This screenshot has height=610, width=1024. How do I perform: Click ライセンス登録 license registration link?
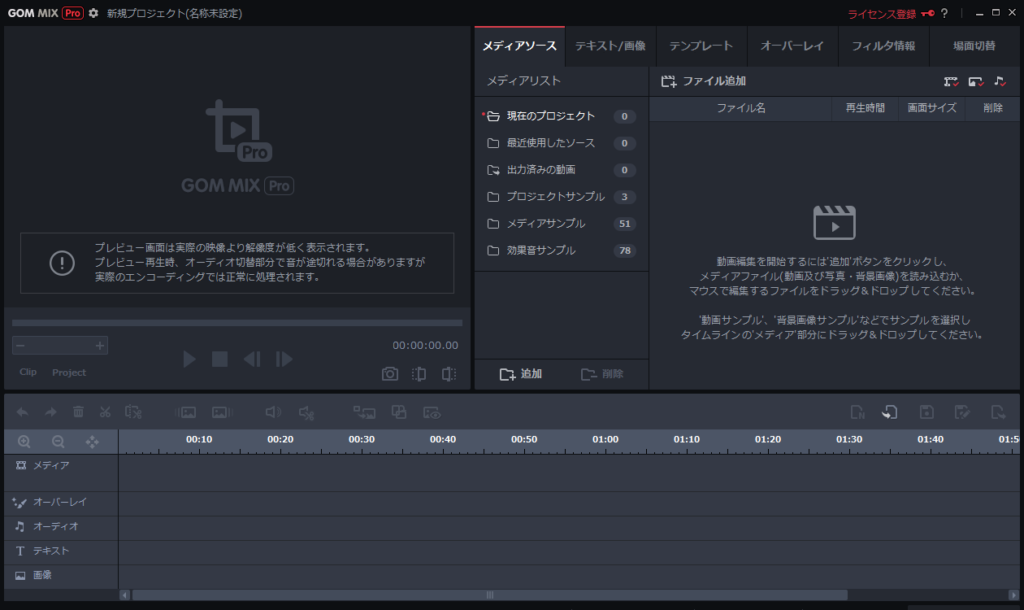881,14
